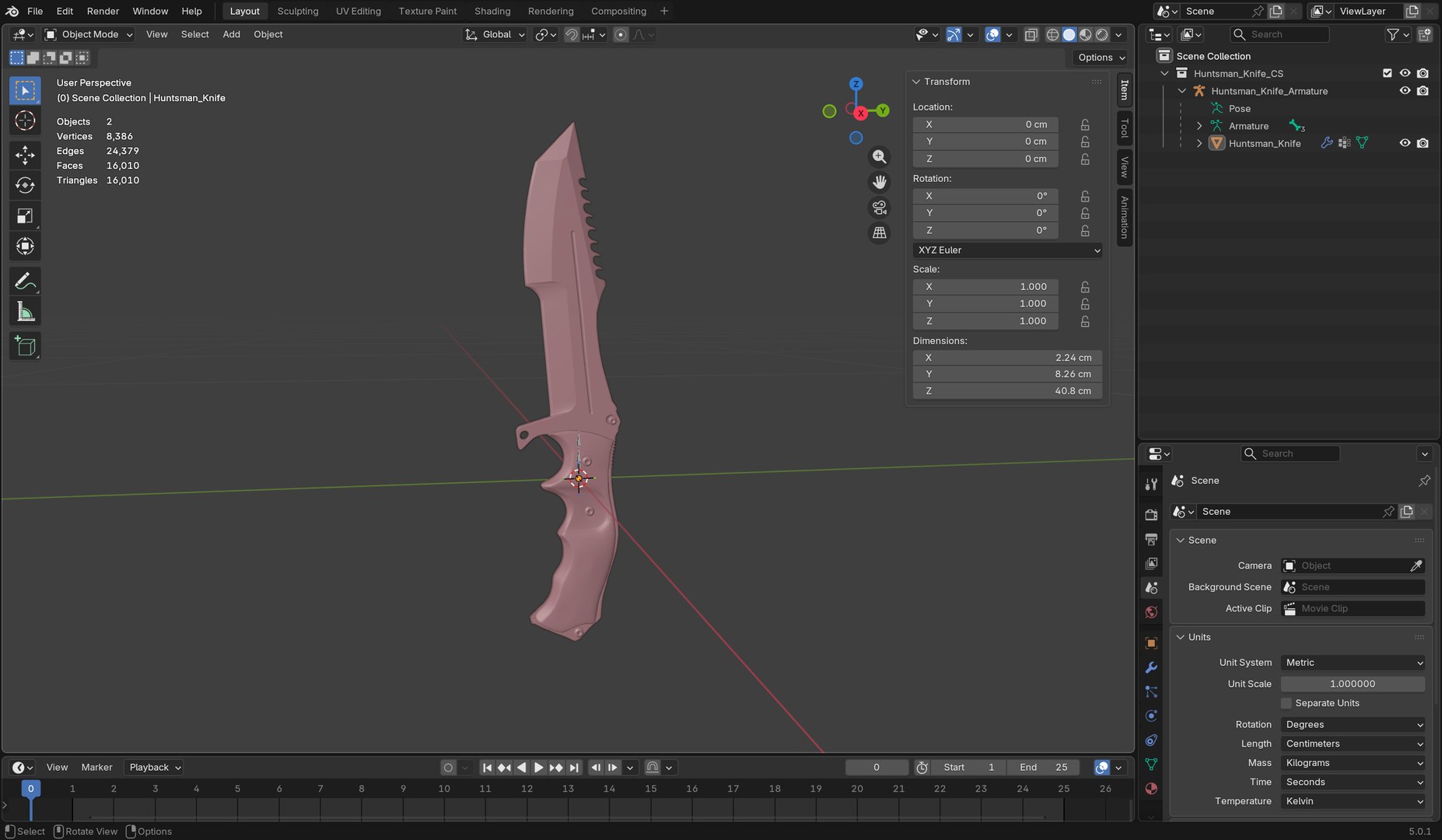The image size is (1442, 840).
Task: Play the animation forward
Action: [x=538, y=768]
